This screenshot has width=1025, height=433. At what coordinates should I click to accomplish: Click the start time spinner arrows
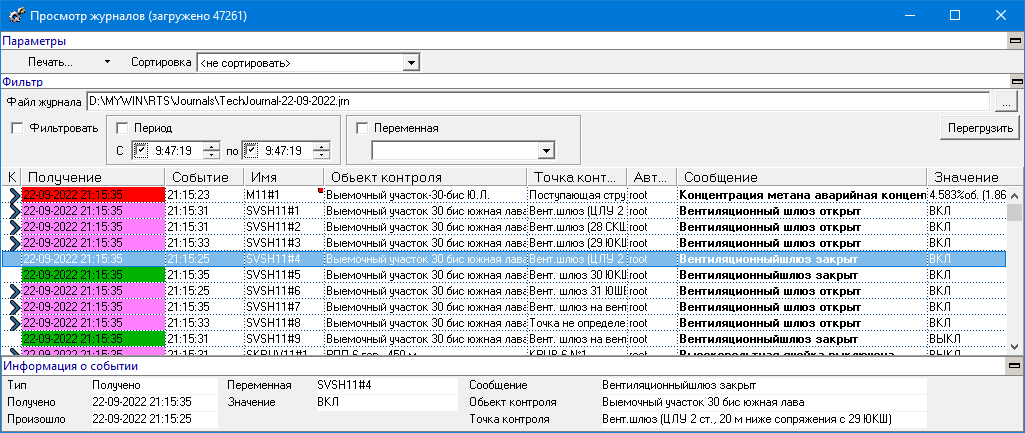coord(211,151)
